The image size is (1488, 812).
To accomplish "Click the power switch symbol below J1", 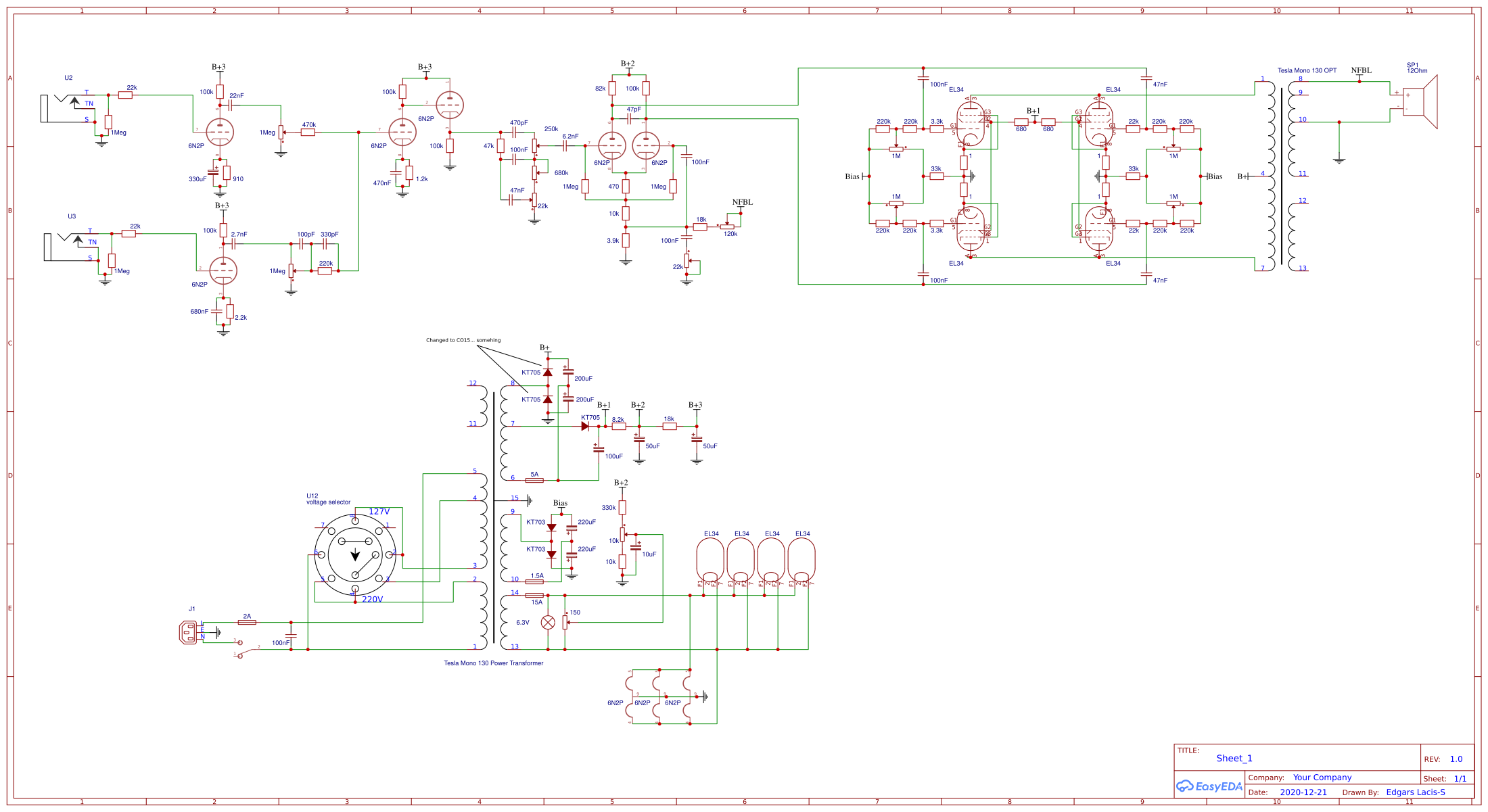I will pos(247,649).
